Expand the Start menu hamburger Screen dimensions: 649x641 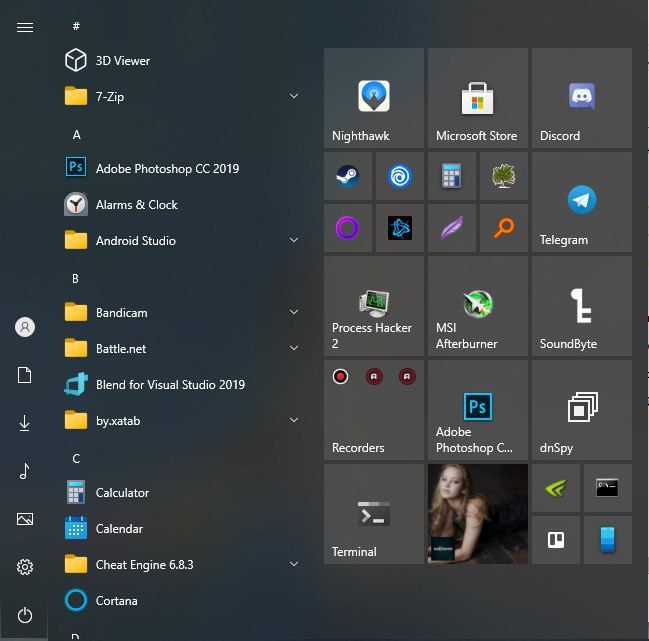[25, 27]
